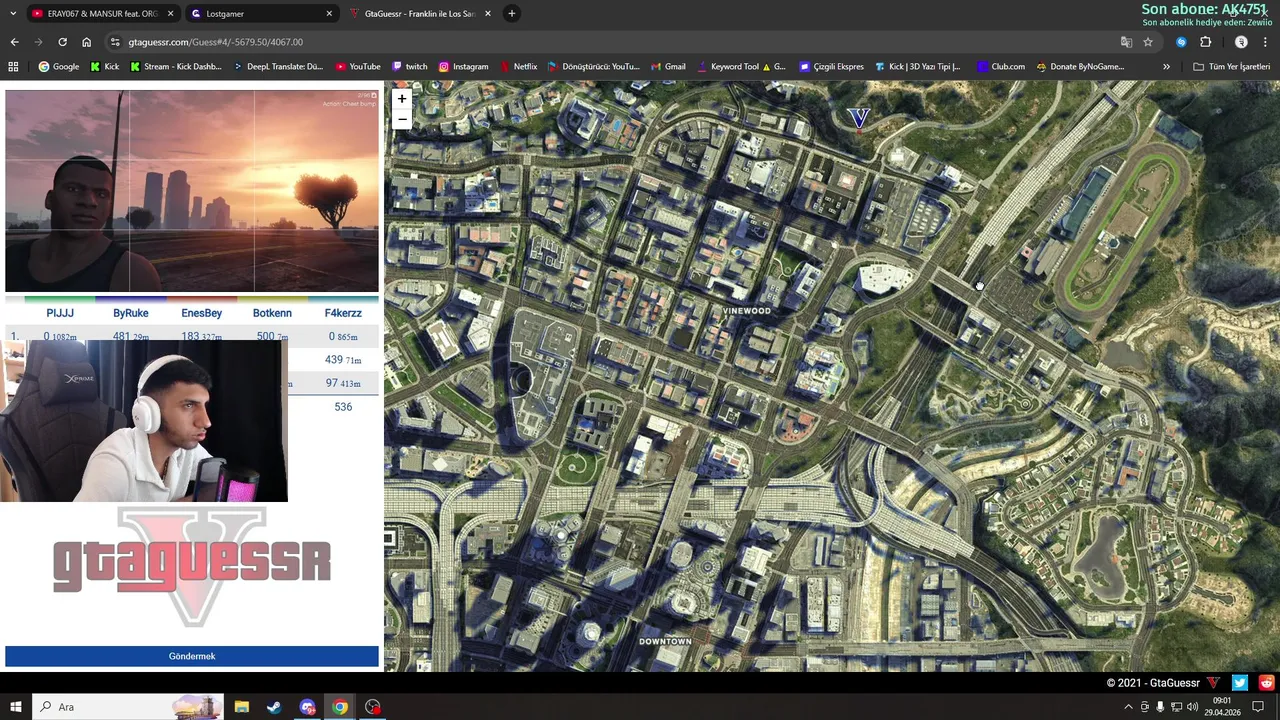Expand more bookmarks chevron
The height and width of the screenshot is (720, 1280).
click(1166, 67)
